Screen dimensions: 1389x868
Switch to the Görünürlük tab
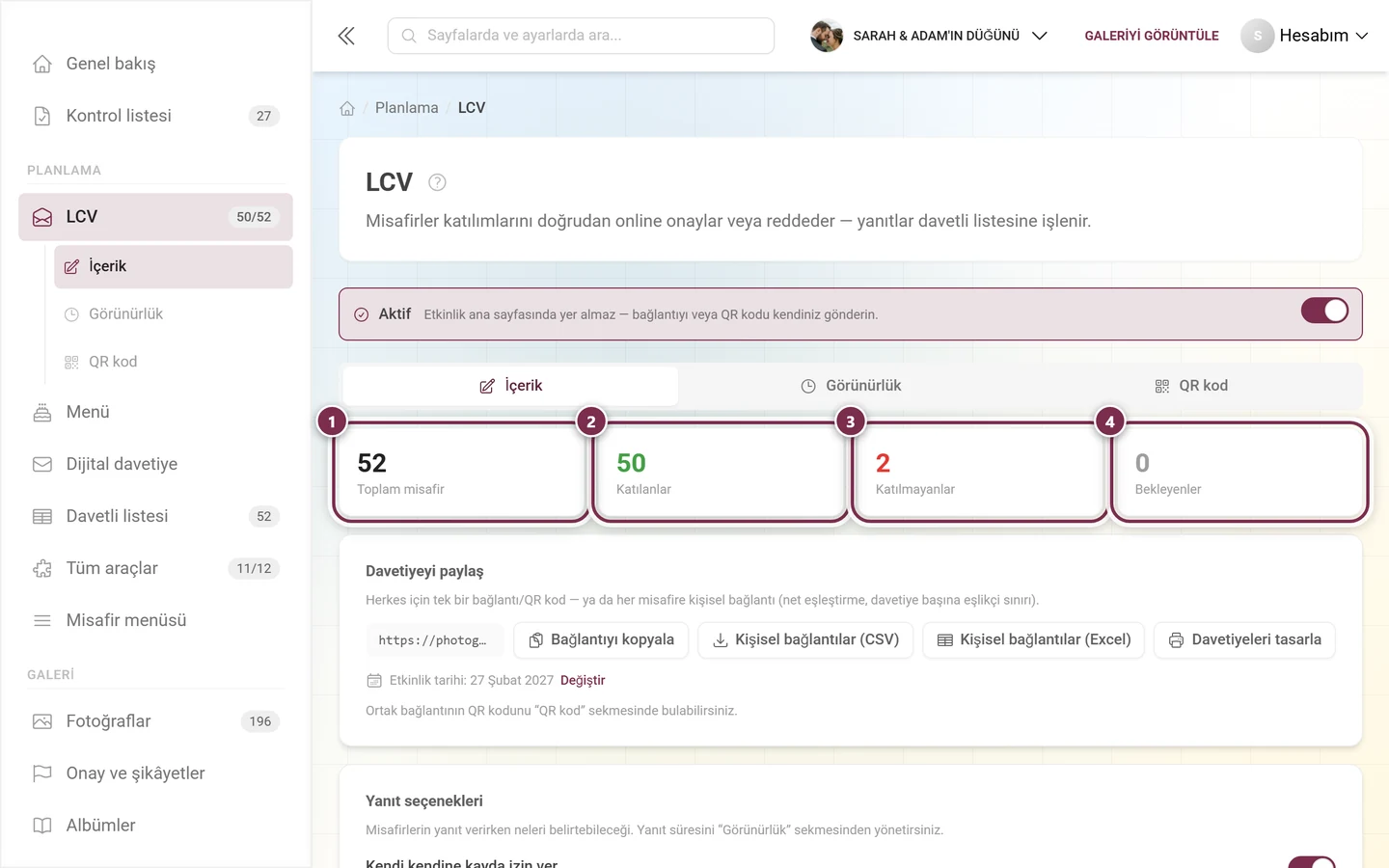click(x=851, y=386)
